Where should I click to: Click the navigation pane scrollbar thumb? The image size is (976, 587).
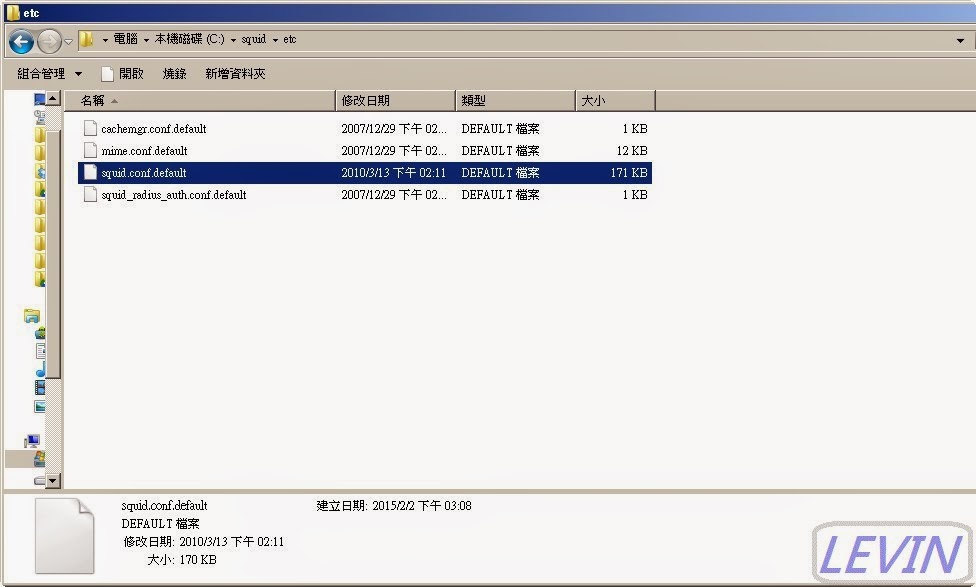click(x=53, y=253)
